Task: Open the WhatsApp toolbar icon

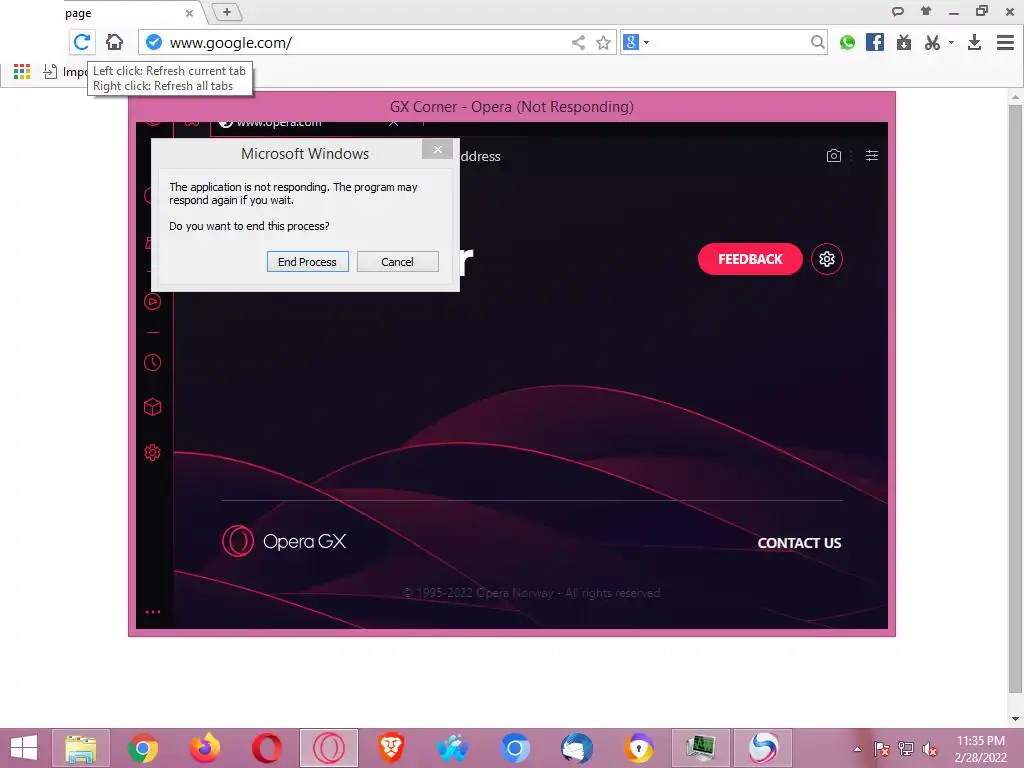Action: 847,42
